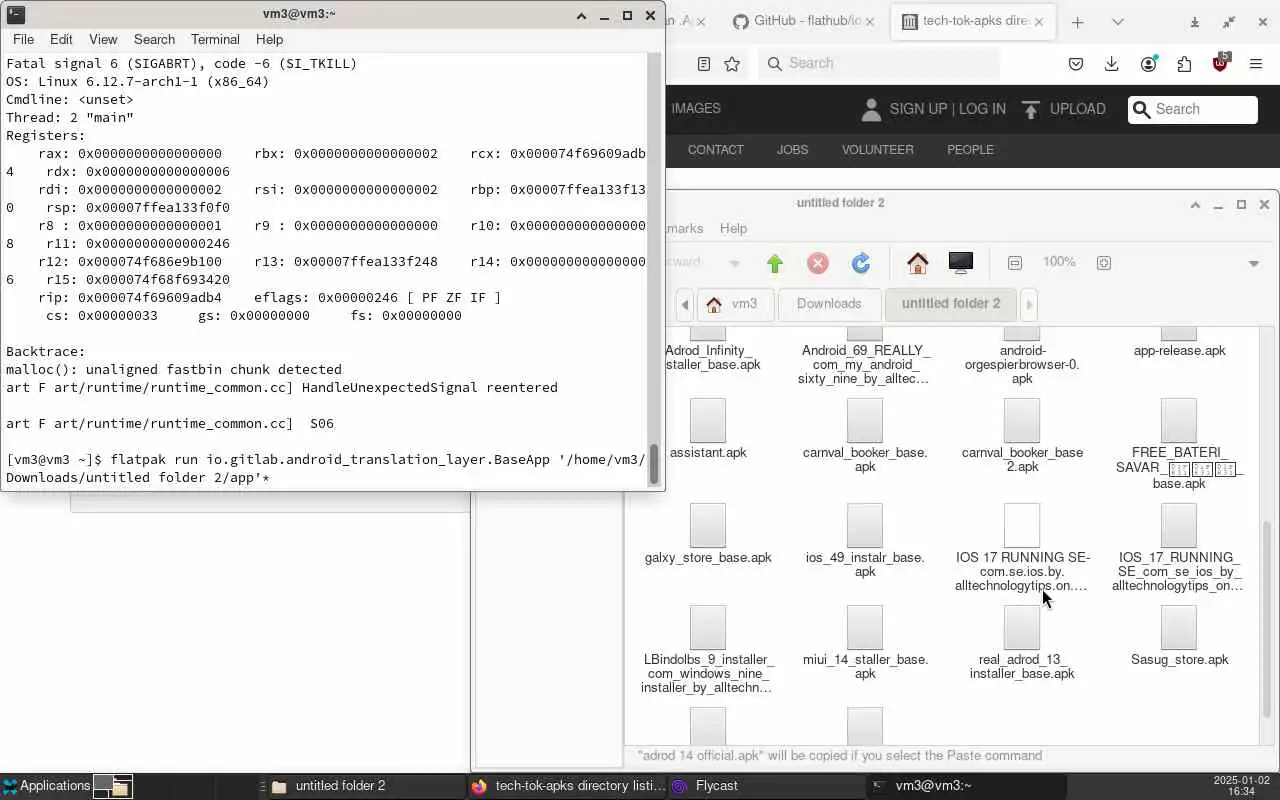Expand the file manager toolbar overflow arrow
Image resolution: width=1280 pixels, height=800 pixels.
click(x=1254, y=264)
